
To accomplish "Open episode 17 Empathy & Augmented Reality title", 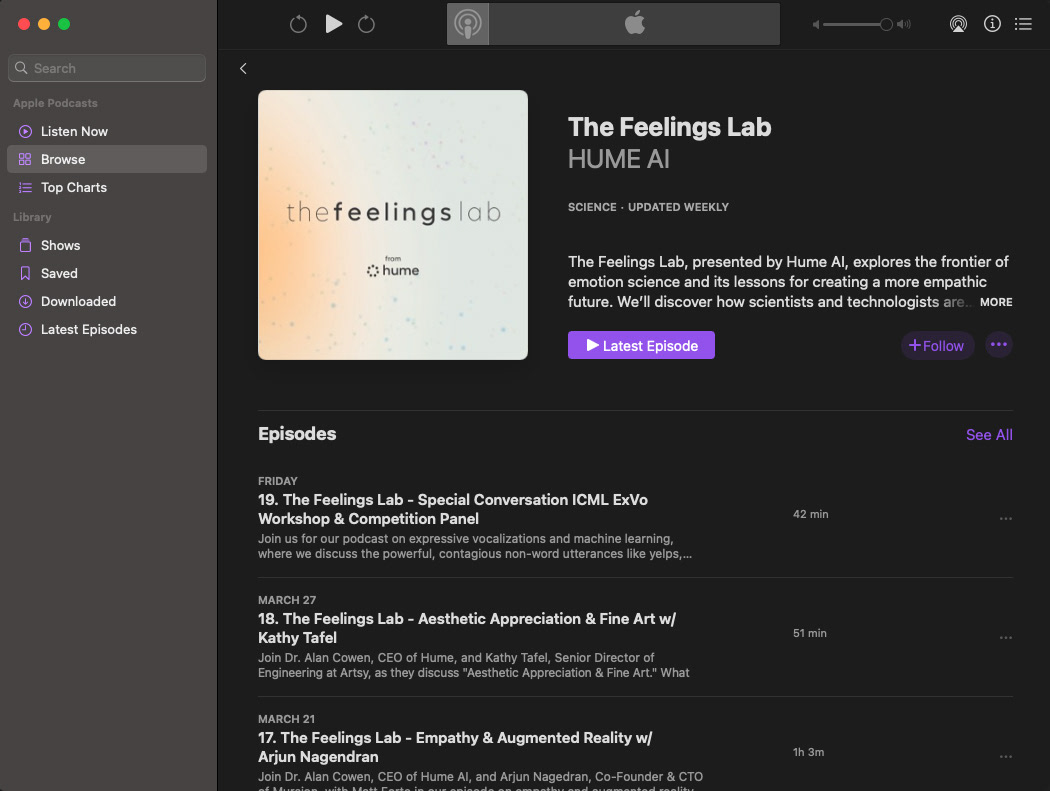I will 455,747.
